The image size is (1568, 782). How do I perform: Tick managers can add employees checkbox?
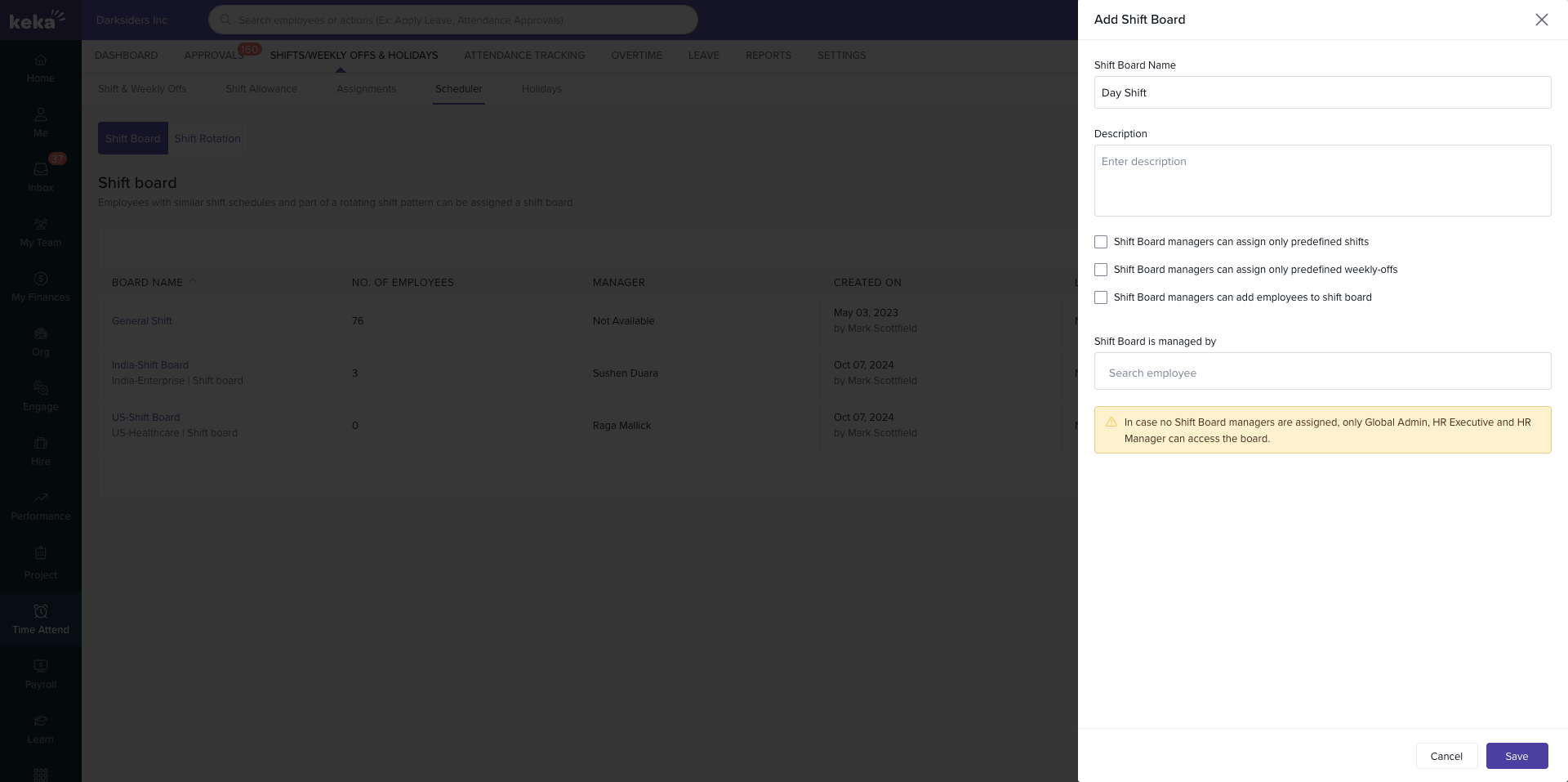tap(1101, 297)
